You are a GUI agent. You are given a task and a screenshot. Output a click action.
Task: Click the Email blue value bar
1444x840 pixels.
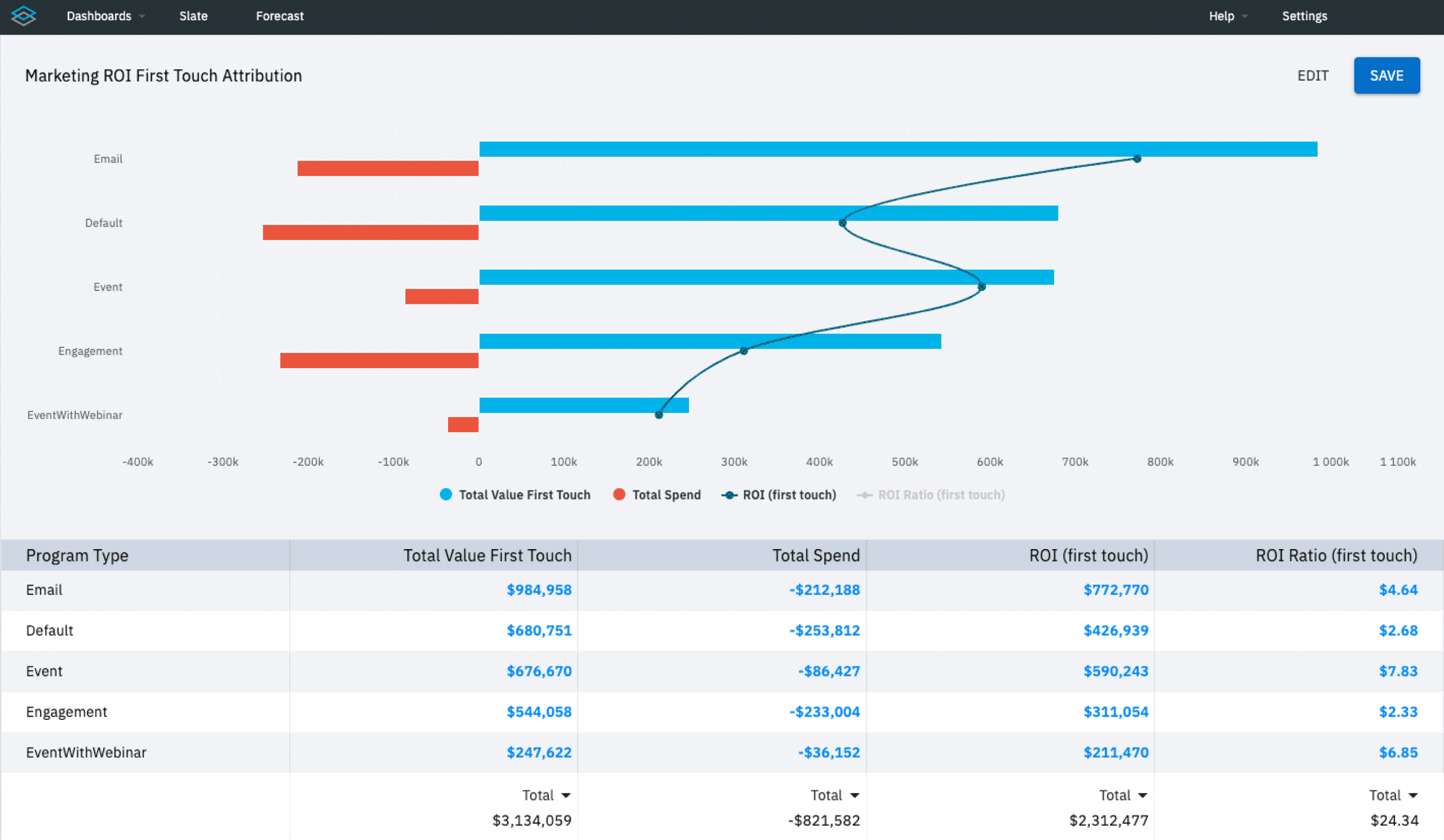898,149
